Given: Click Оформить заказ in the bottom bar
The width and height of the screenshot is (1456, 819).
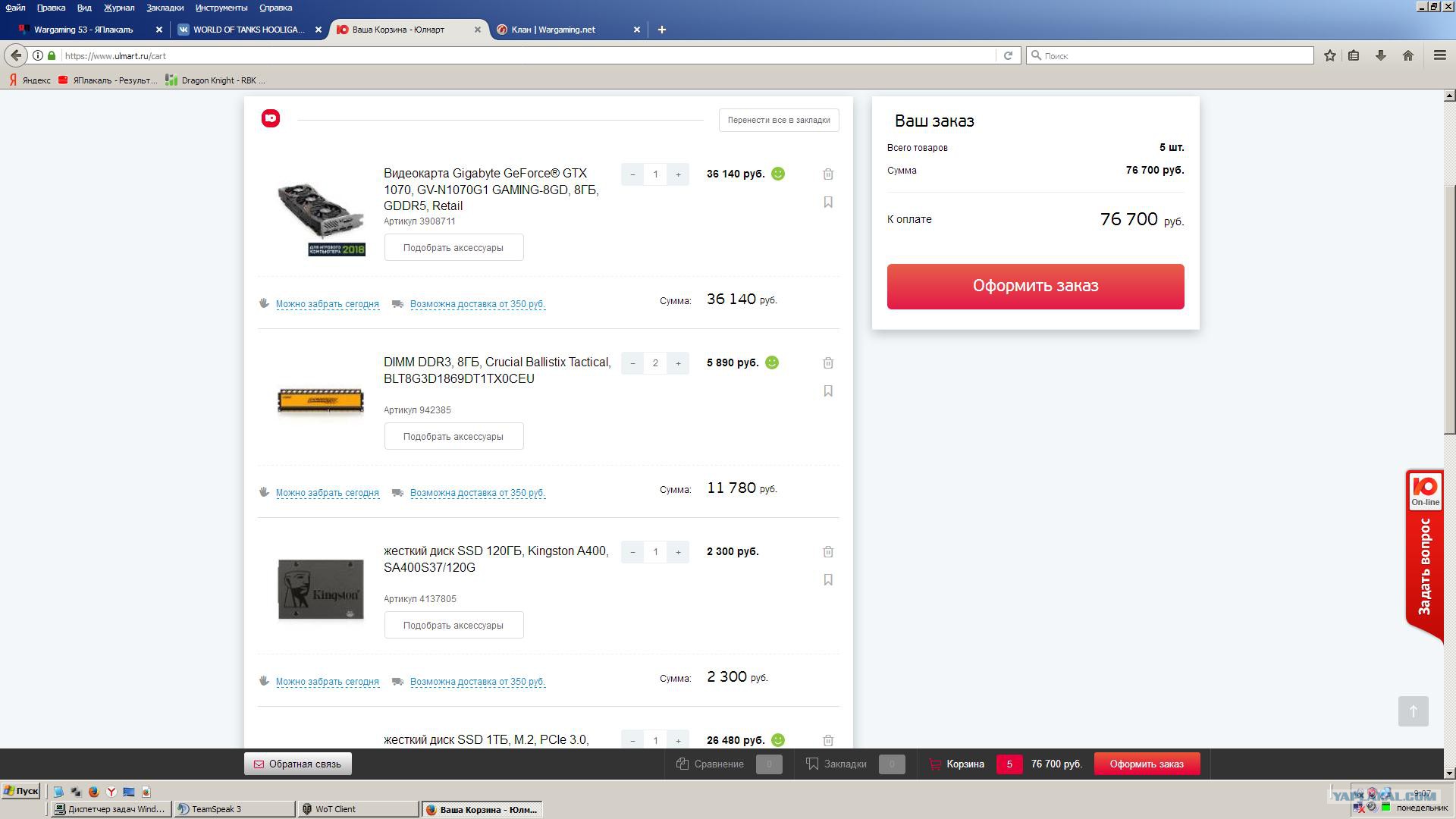Looking at the screenshot, I should (x=1147, y=764).
